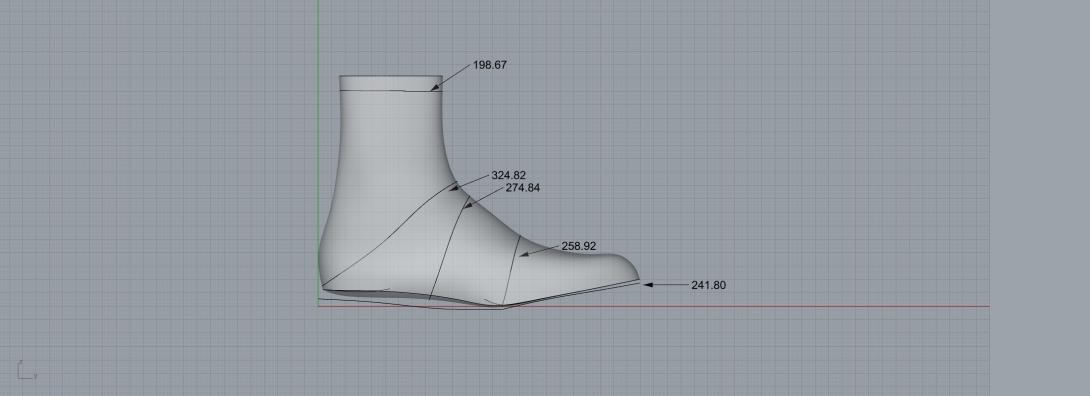Click the arrowhead pointing at the ankle top curve
The height and width of the screenshot is (396, 1090).
pyautogui.click(x=435, y=87)
